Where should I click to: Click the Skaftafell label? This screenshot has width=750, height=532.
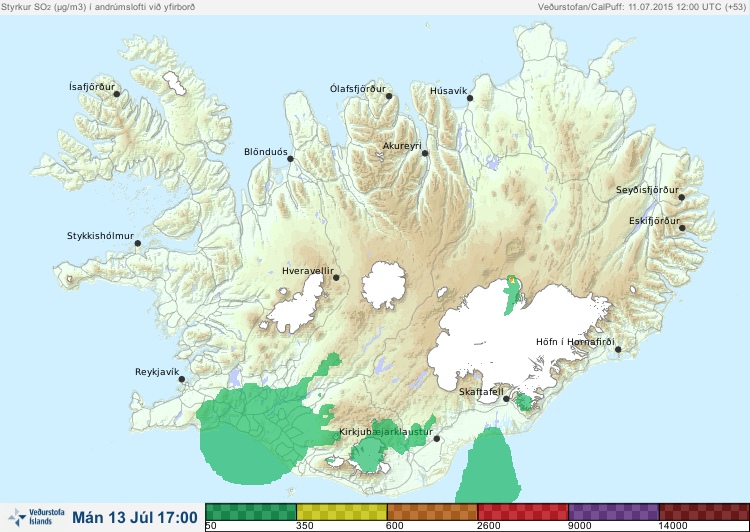[481, 392]
